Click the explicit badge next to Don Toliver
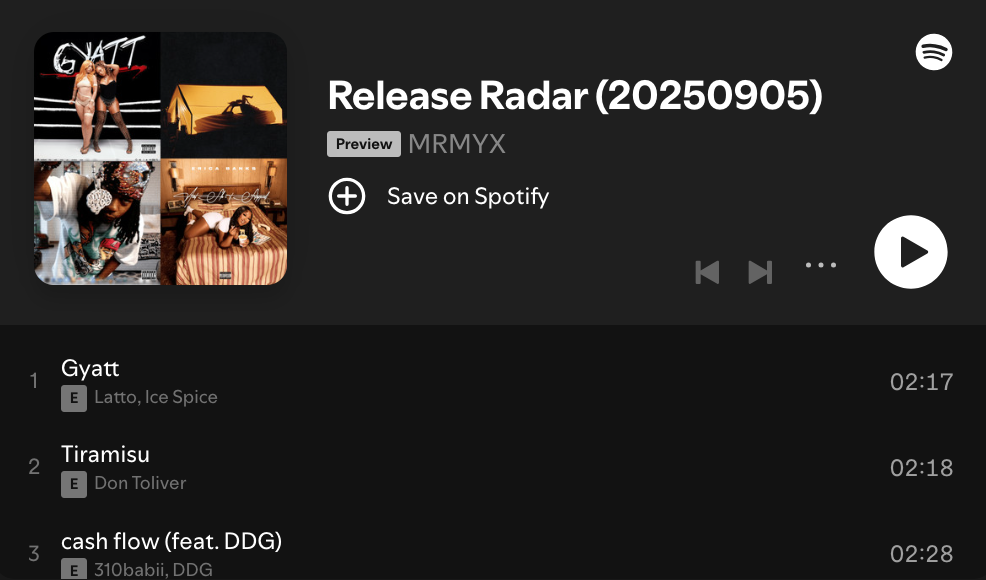The height and width of the screenshot is (580, 986). pyautogui.click(x=74, y=484)
